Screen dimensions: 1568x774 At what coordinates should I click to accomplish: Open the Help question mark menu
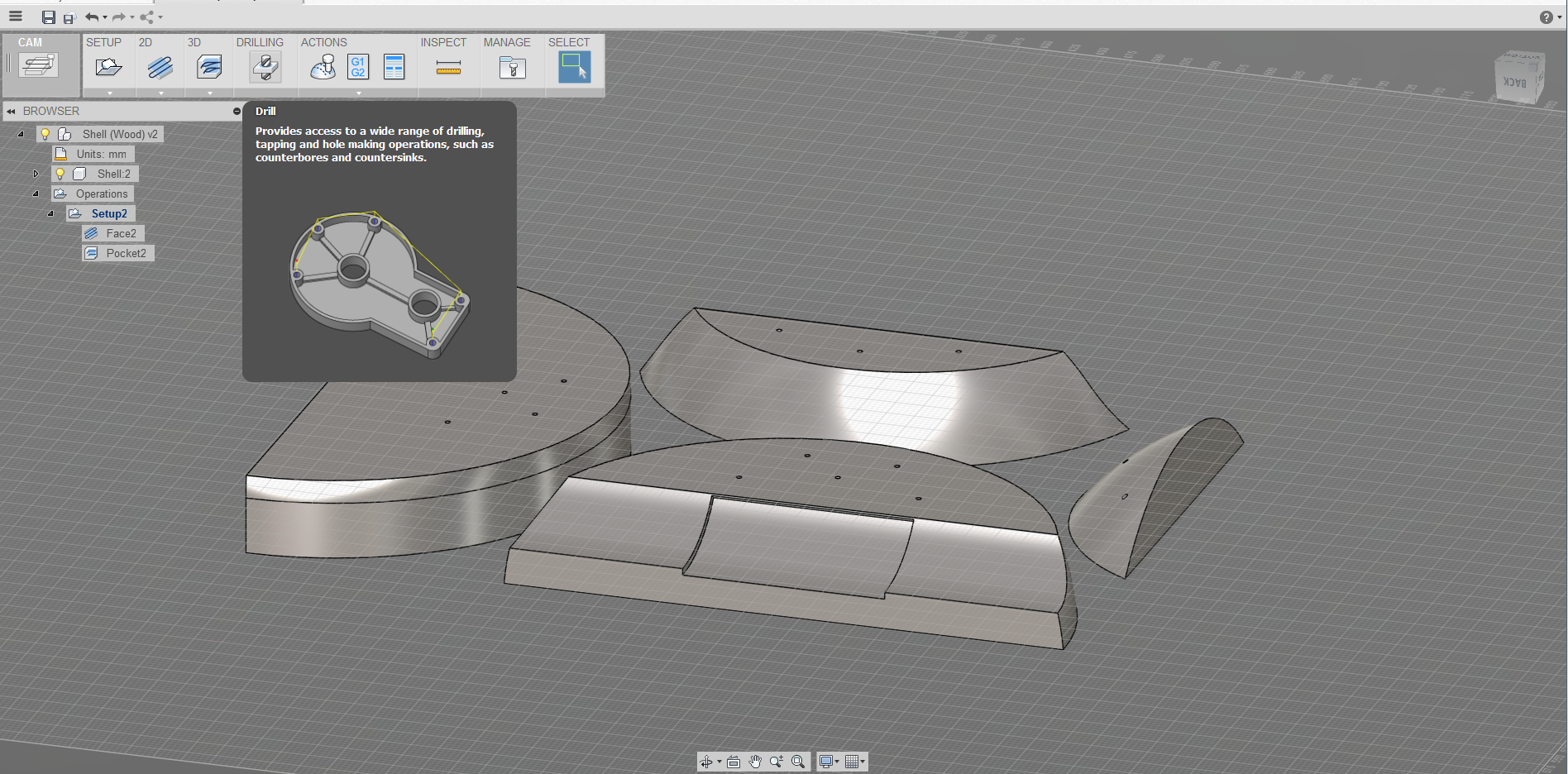tap(1546, 17)
